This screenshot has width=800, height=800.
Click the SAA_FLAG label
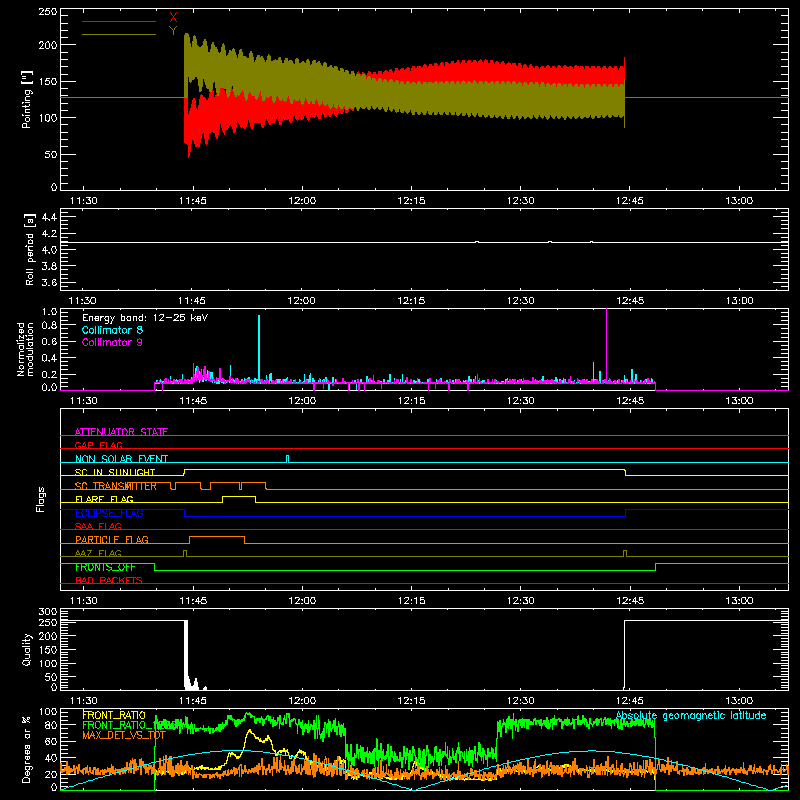pos(98,526)
